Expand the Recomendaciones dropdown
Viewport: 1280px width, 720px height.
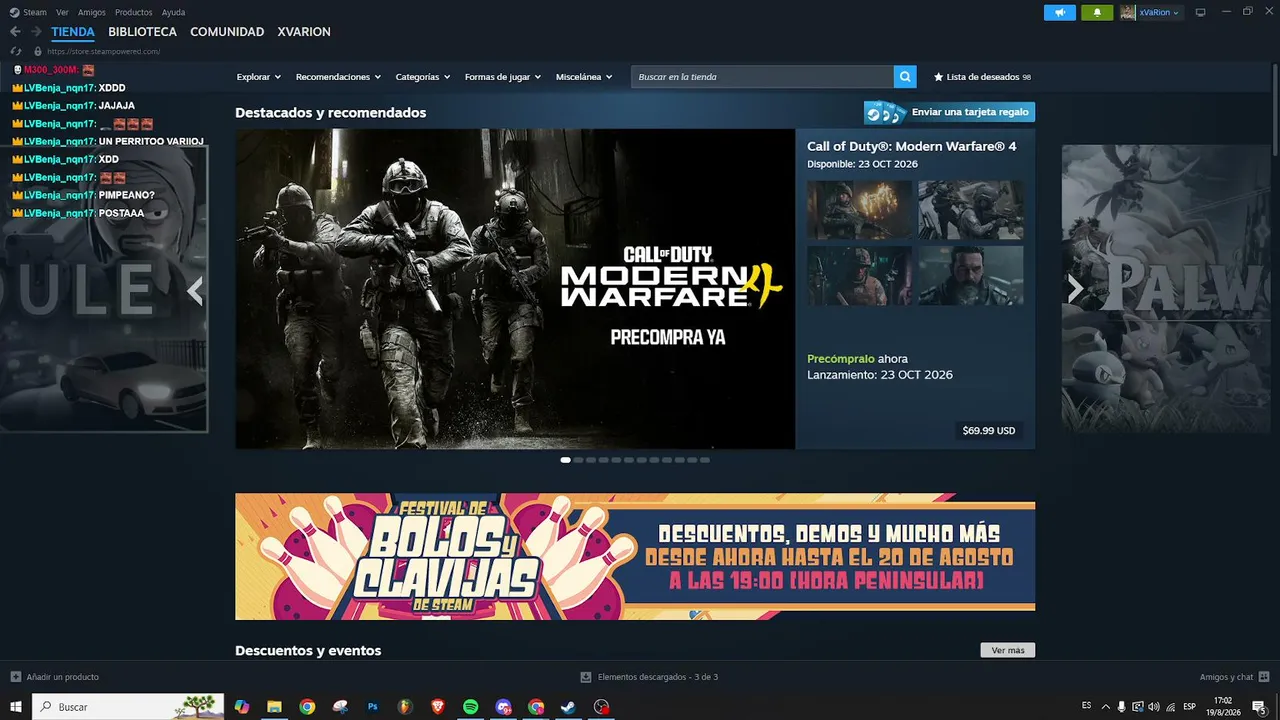coord(338,77)
